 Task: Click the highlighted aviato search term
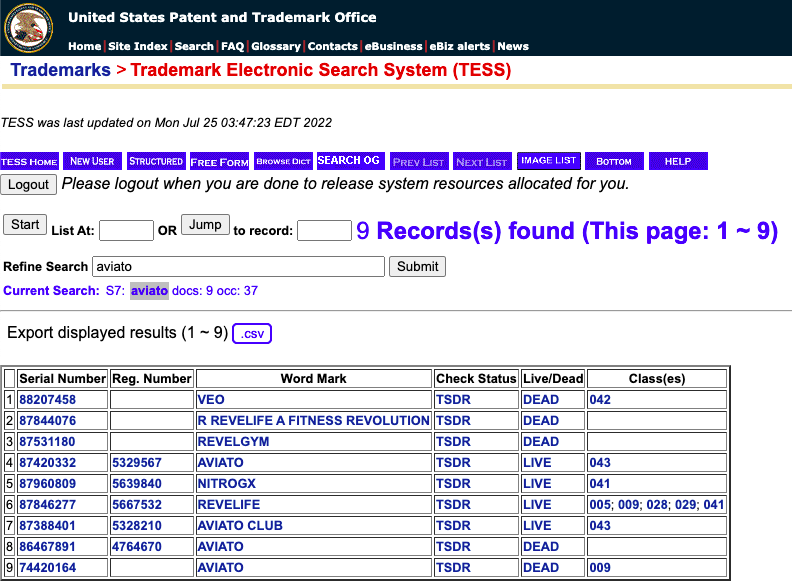click(149, 290)
